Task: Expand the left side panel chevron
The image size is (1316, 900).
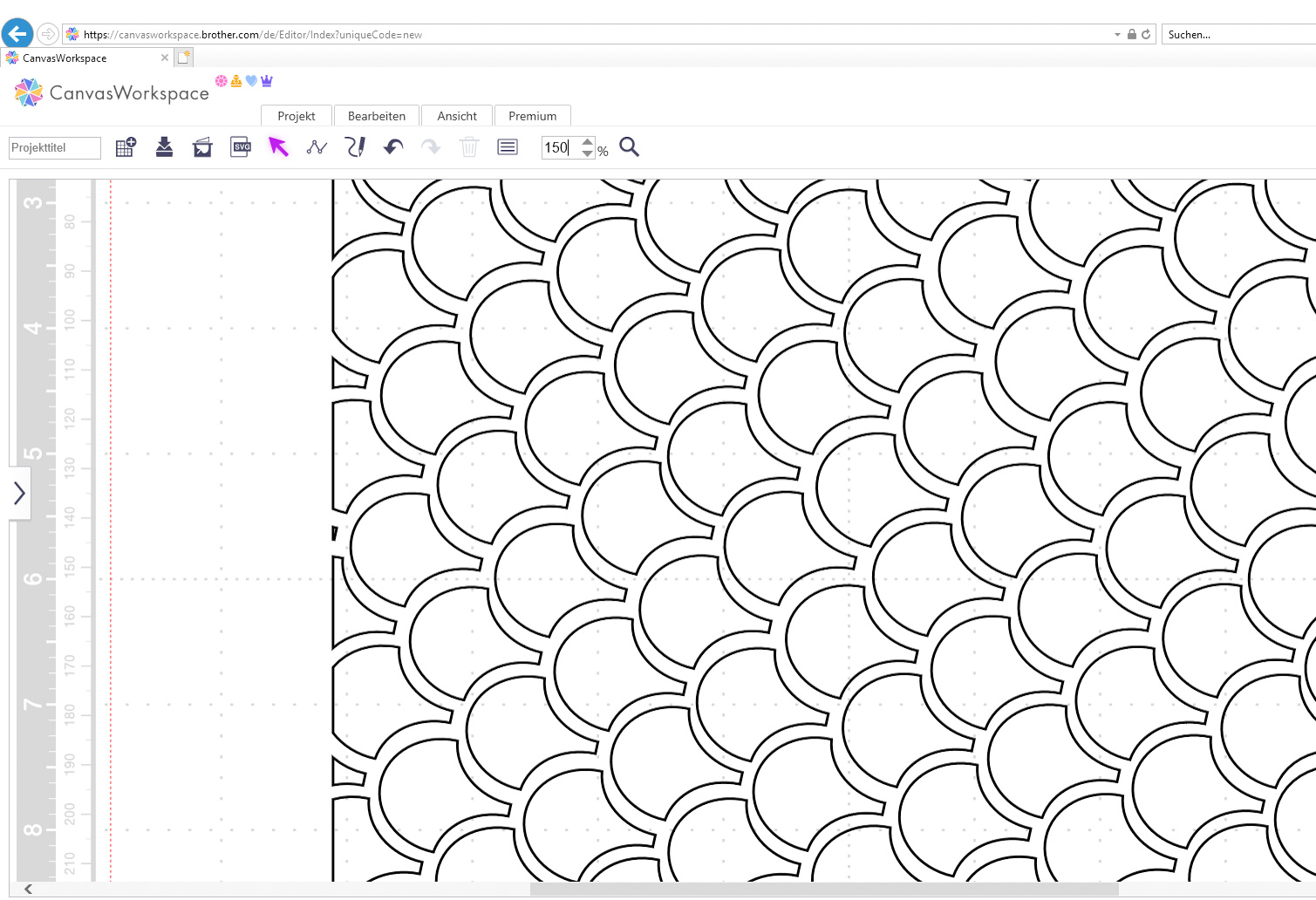Action: click(x=19, y=494)
